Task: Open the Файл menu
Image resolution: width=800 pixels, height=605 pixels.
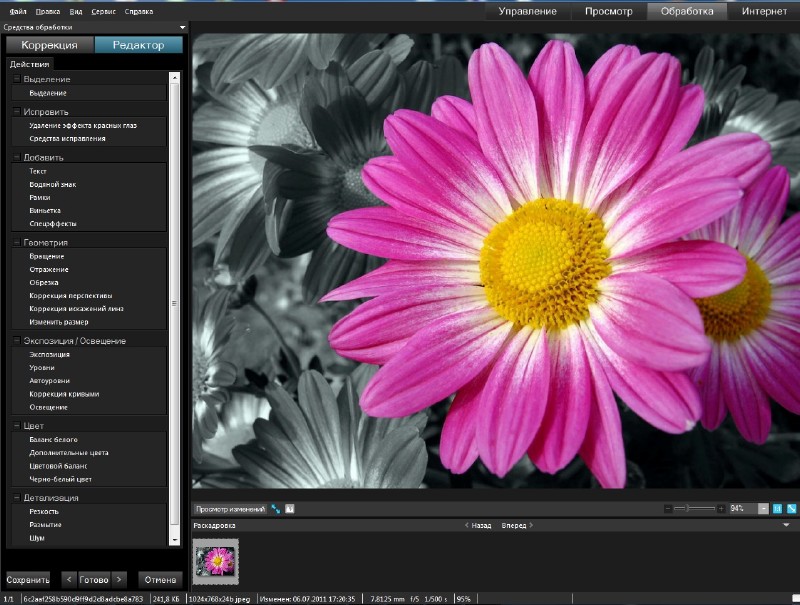Action: click(18, 11)
